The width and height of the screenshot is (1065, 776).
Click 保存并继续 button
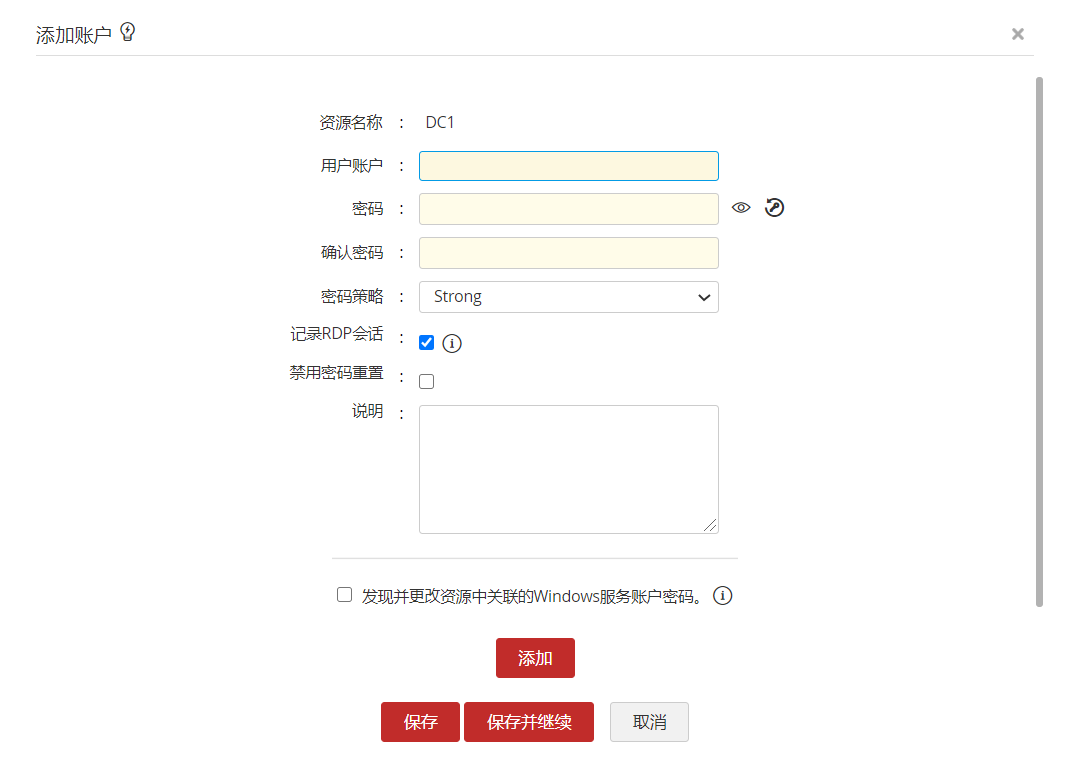[529, 722]
